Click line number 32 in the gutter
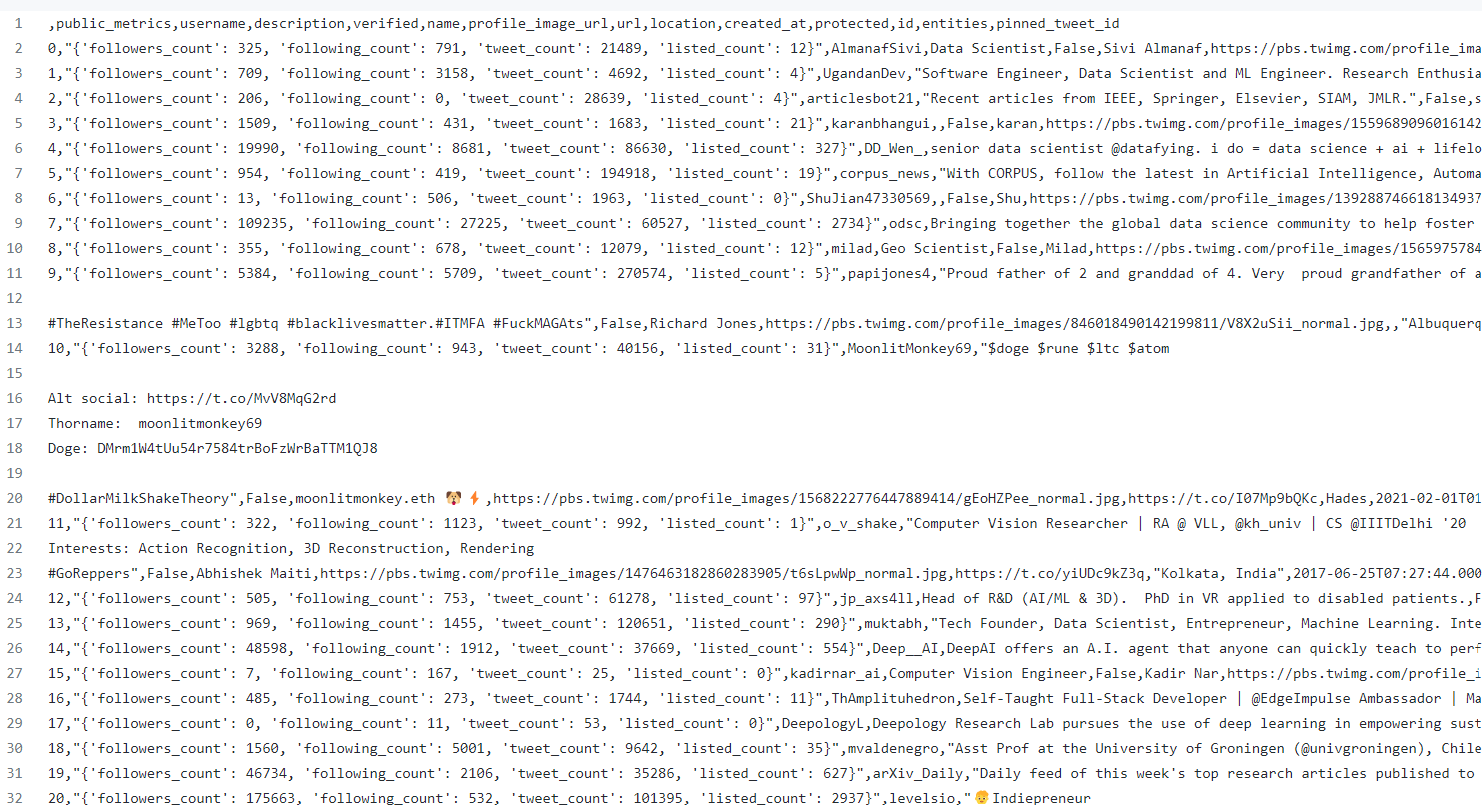This screenshot has height=807, width=1482. pos(19,798)
